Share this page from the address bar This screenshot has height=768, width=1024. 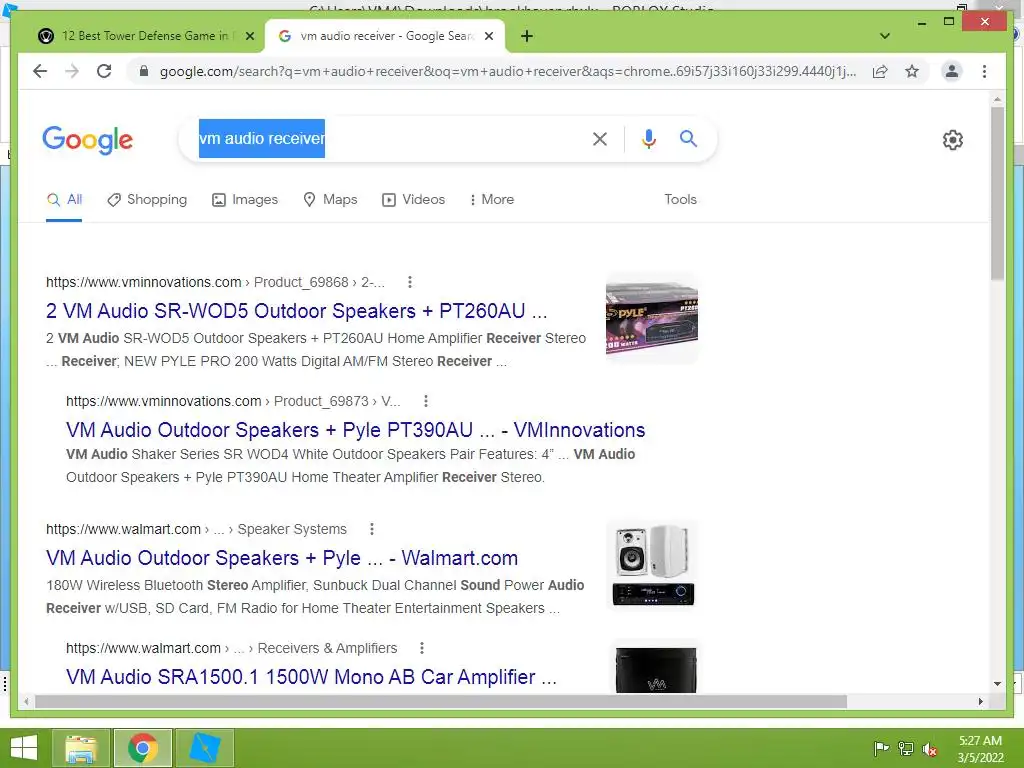point(880,71)
